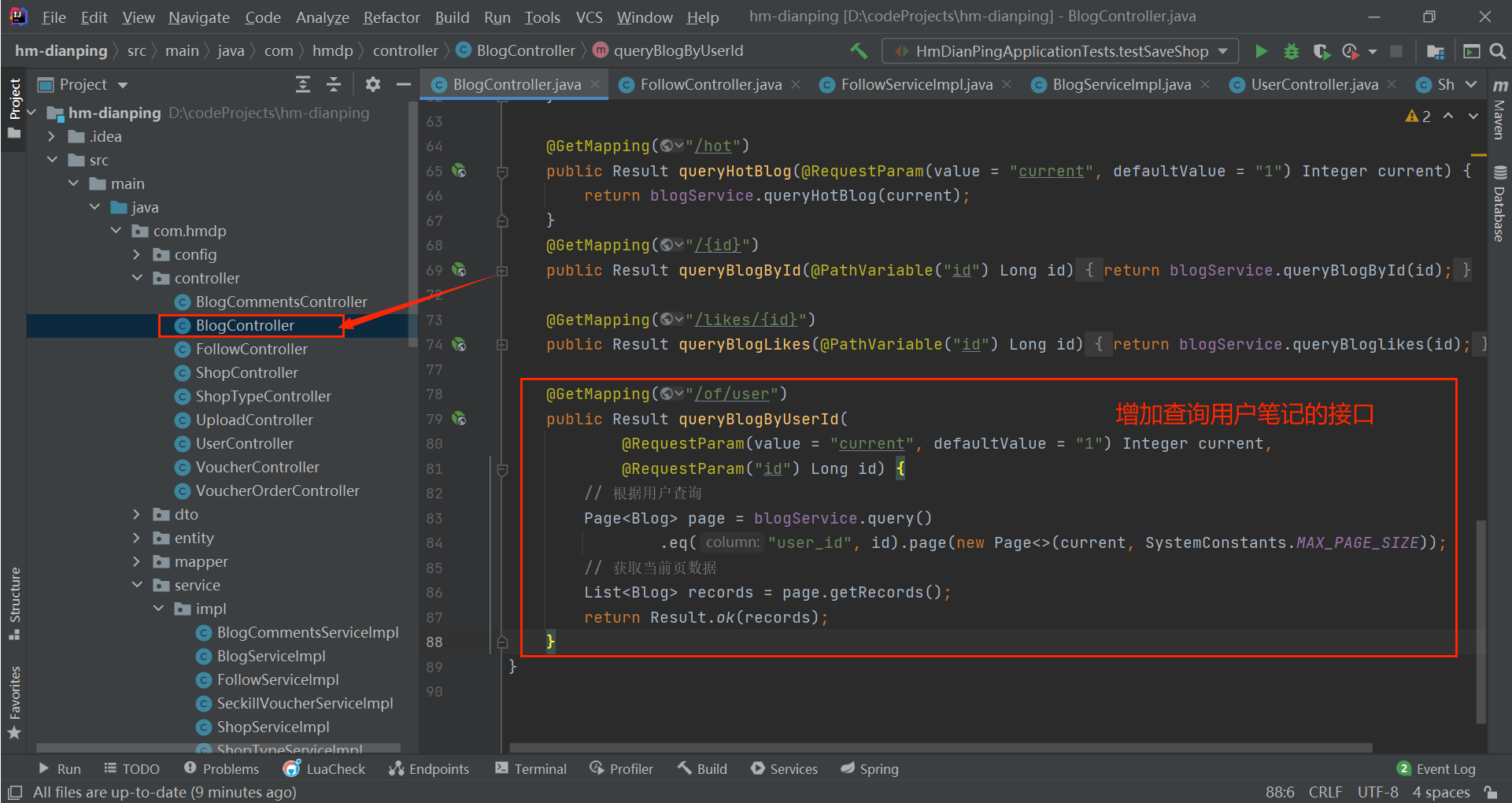Image resolution: width=1512 pixels, height=803 pixels.
Task: Expand folded method at line 74
Action: pyautogui.click(x=502, y=344)
